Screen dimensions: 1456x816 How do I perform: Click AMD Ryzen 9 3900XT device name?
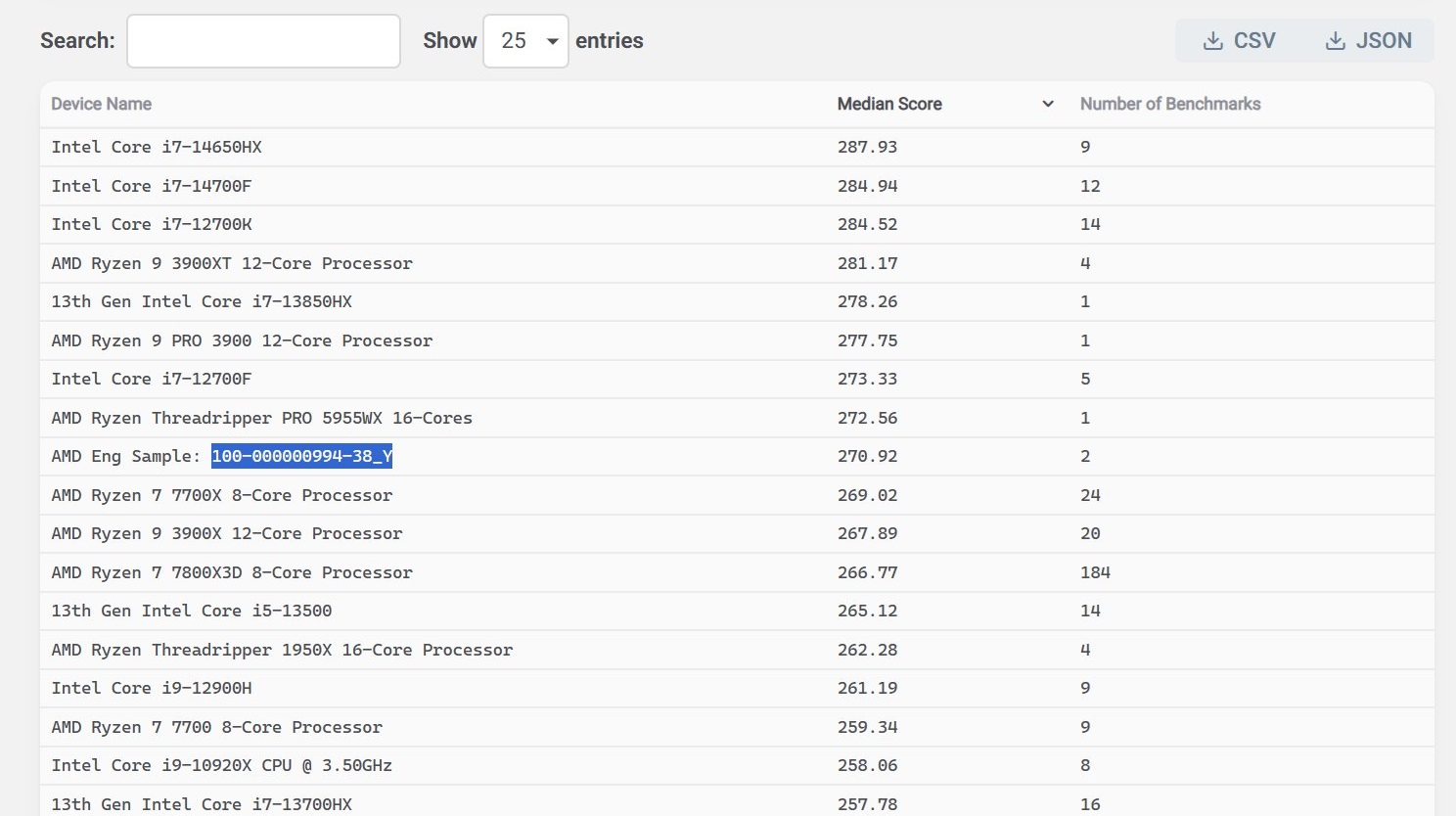232,263
